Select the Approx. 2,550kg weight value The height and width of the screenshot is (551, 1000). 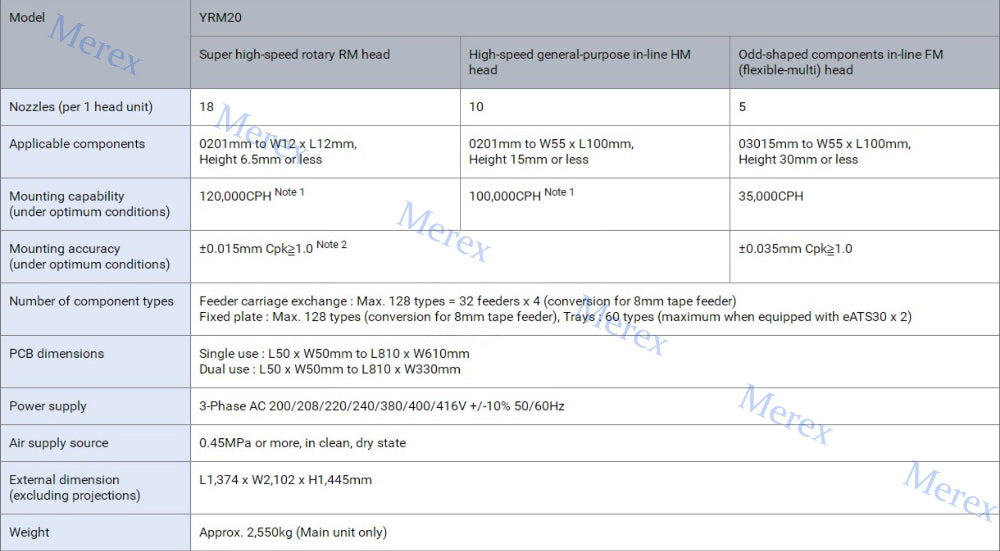pyautogui.click(x=293, y=532)
